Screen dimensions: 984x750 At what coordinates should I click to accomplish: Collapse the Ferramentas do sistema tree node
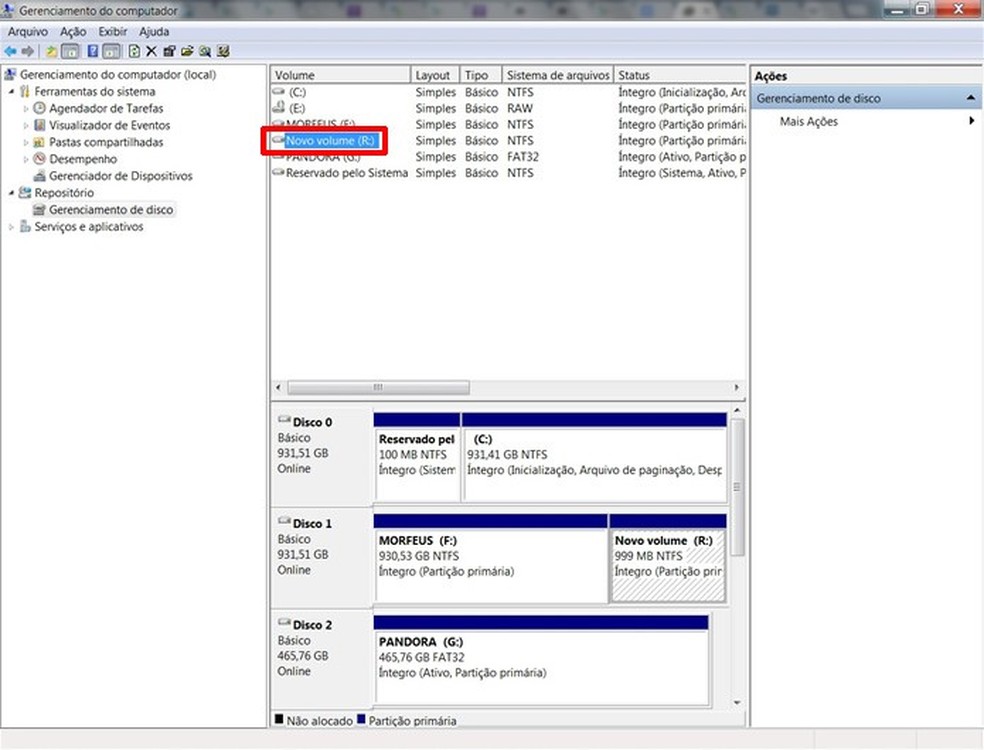(12, 92)
